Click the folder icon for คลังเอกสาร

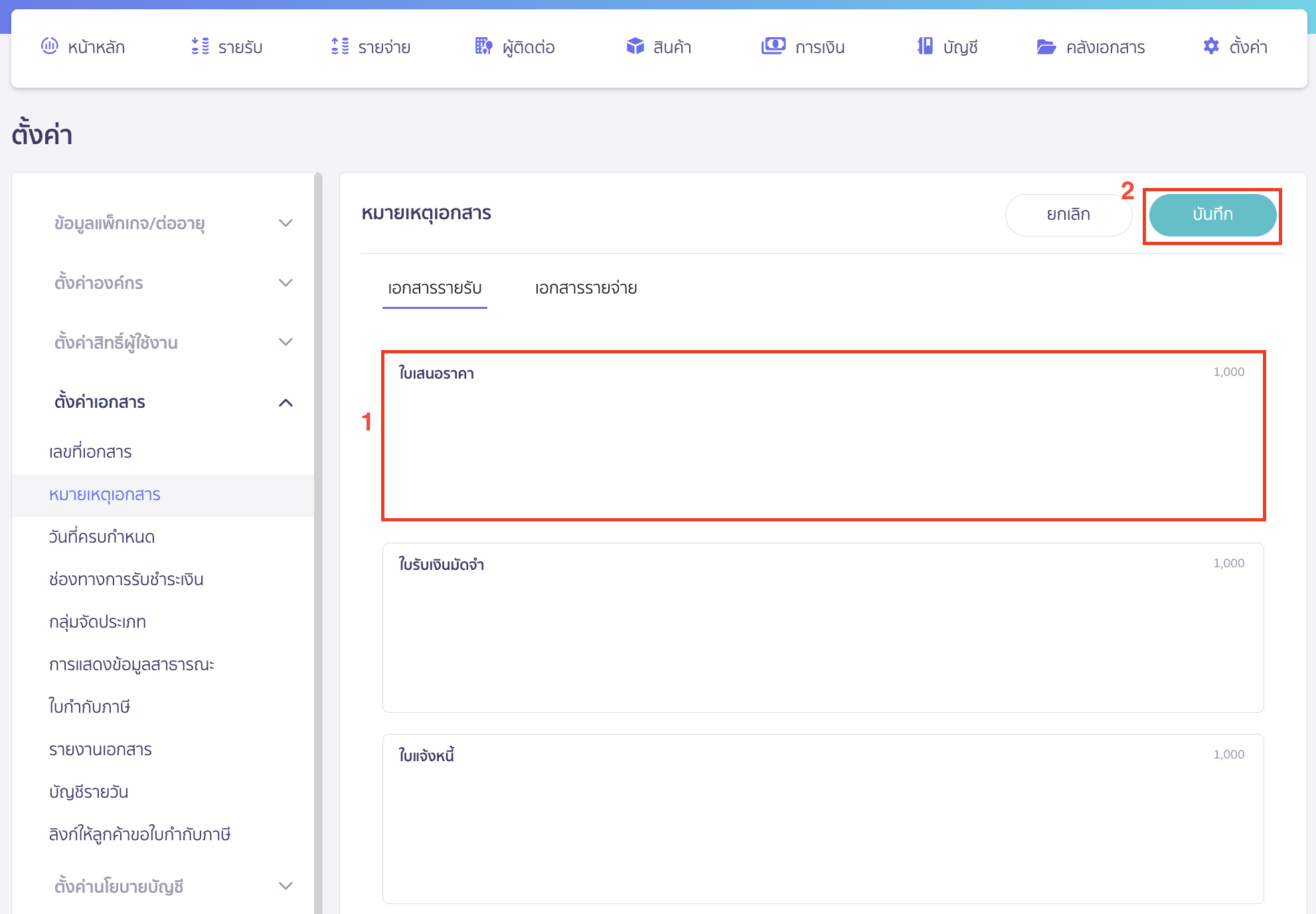(x=1046, y=46)
